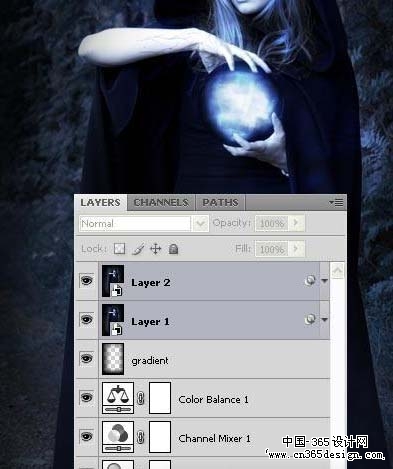
Task: Open the Layers panel options menu
Action: 336,202
